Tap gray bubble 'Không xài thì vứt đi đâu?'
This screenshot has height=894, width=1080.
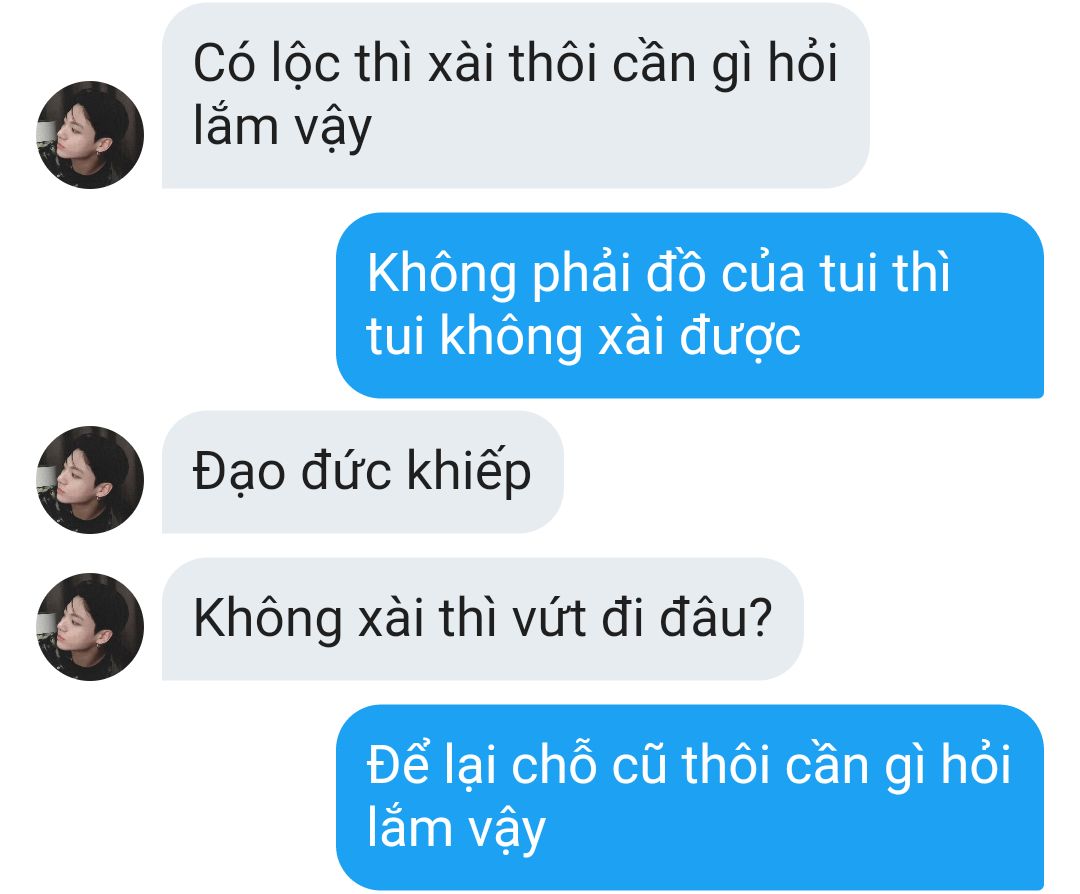[x=482, y=619]
